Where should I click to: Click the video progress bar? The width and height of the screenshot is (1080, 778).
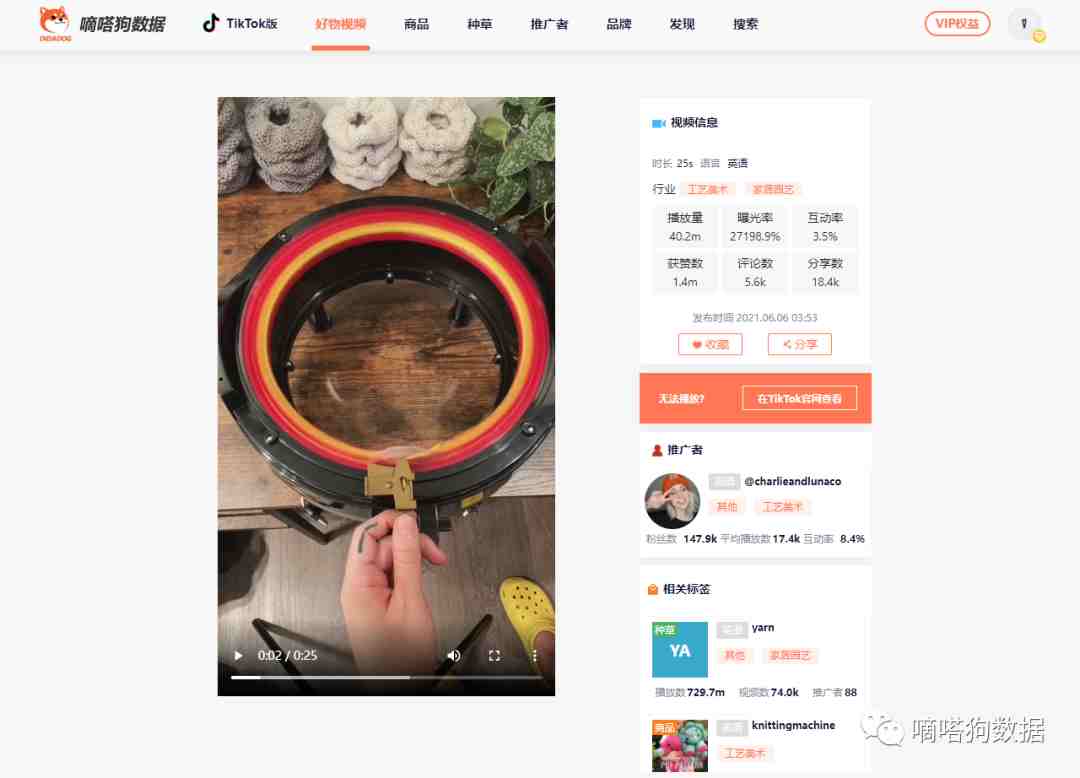click(x=386, y=677)
